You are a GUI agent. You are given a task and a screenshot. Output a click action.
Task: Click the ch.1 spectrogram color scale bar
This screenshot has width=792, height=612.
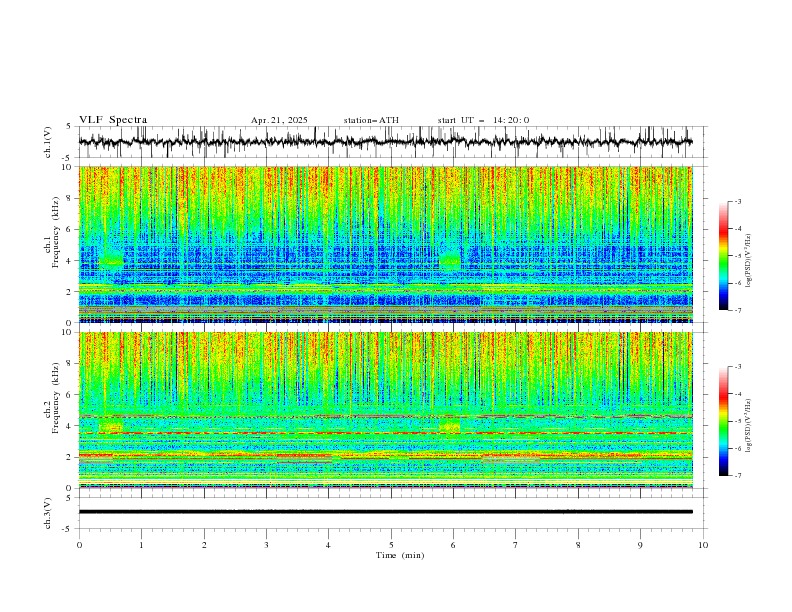pos(723,256)
